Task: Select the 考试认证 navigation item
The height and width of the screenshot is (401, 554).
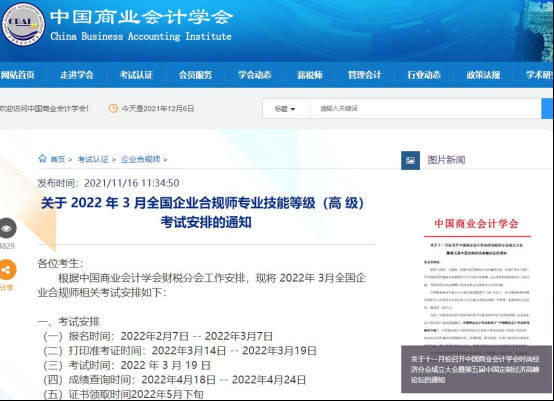Action: [x=136, y=75]
